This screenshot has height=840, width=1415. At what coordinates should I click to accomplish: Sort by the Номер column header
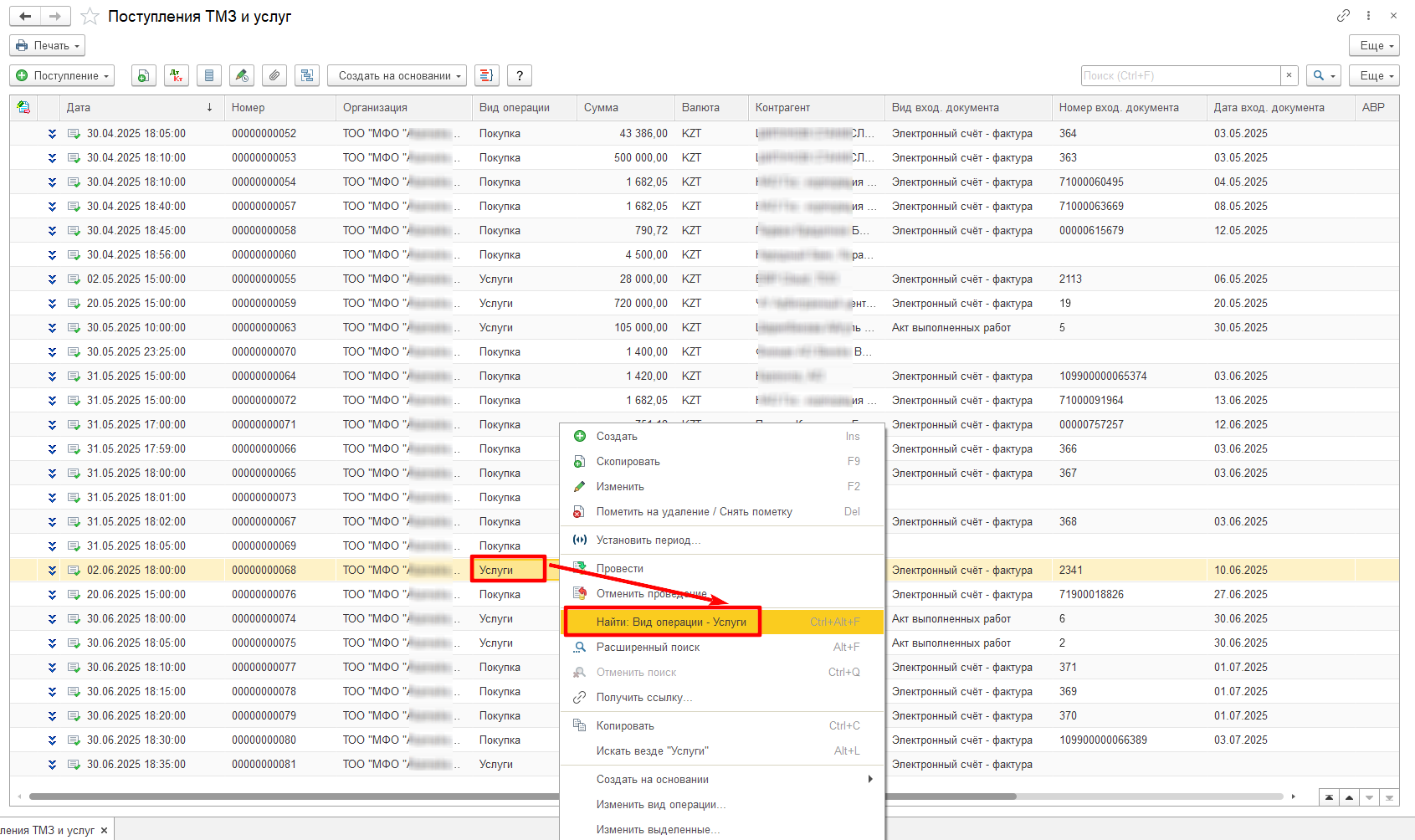click(x=279, y=107)
